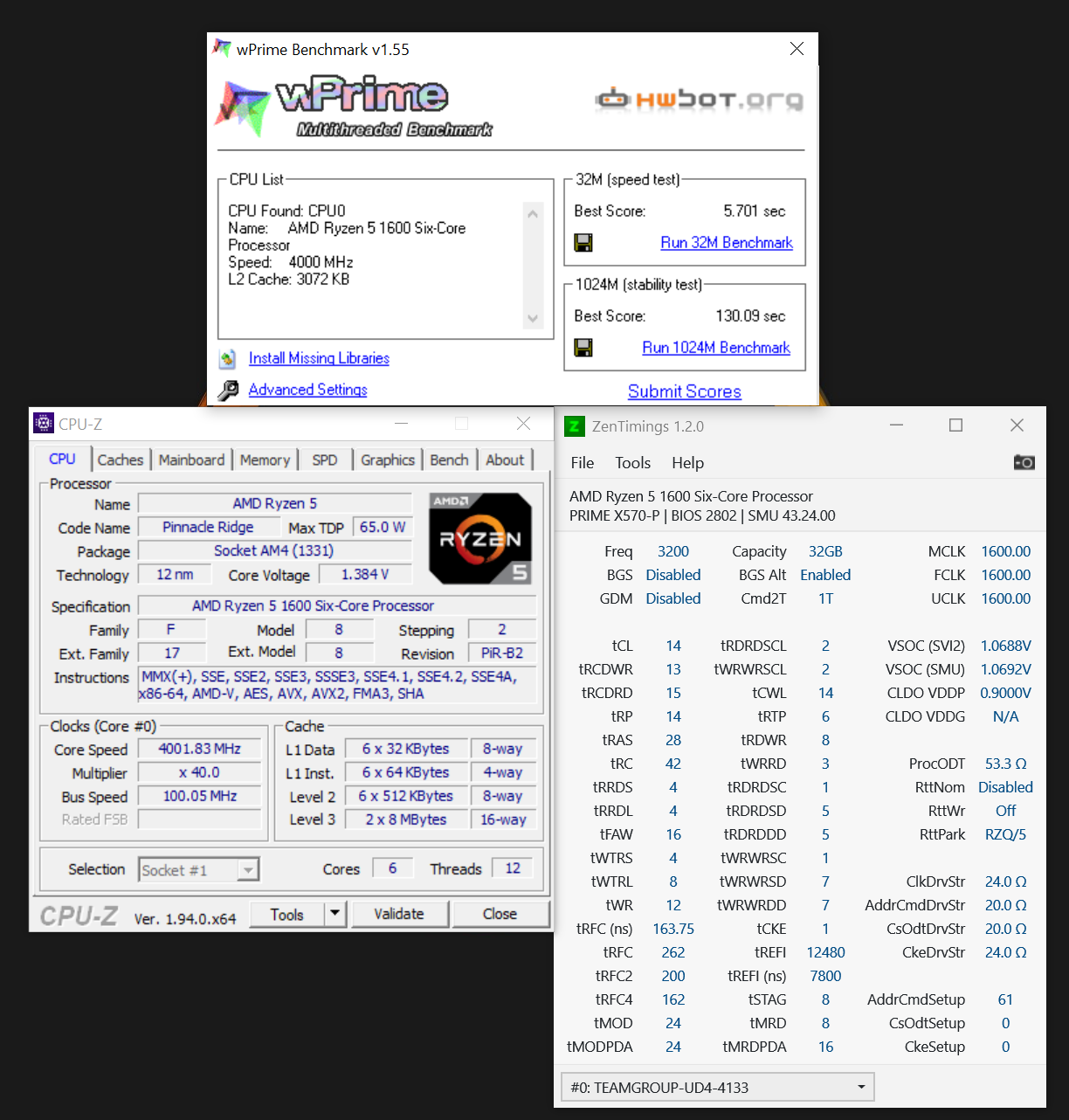Screen dimensions: 1069x1120
Task: Click the Validate button in CPU-Z
Action: pos(399,914)
